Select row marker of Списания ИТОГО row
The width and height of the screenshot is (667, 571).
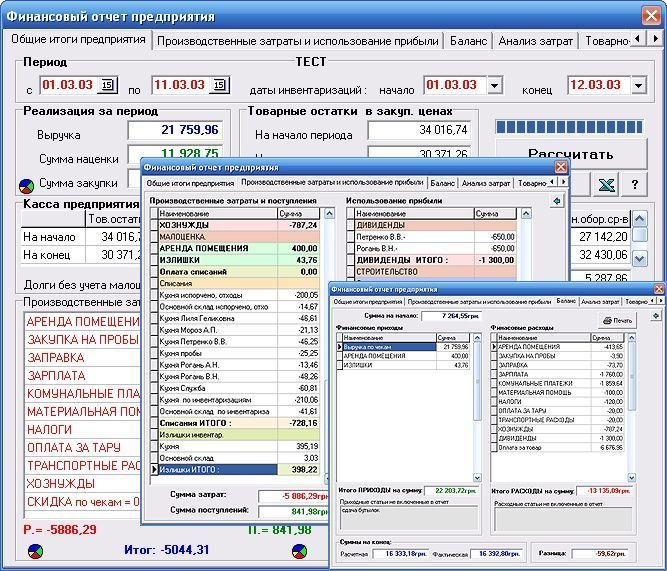click(154, 423)
